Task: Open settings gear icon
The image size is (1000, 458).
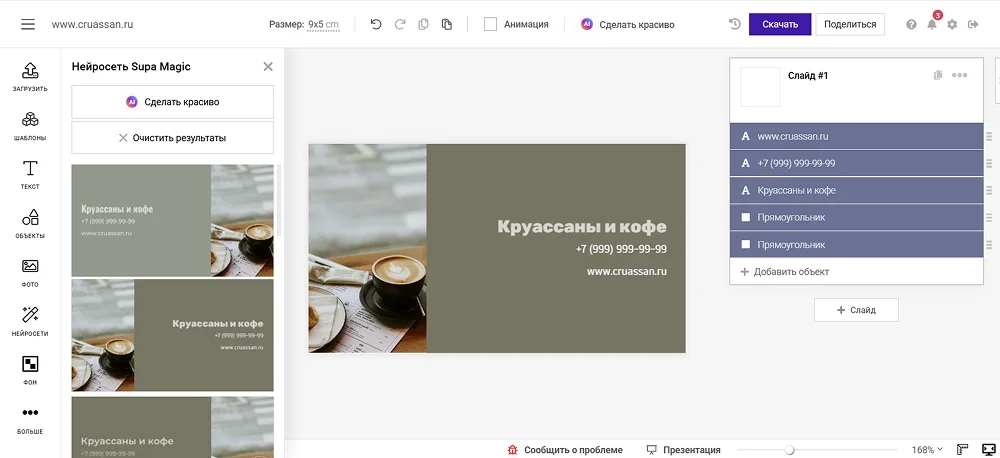Action: click(x=952, y=24)
